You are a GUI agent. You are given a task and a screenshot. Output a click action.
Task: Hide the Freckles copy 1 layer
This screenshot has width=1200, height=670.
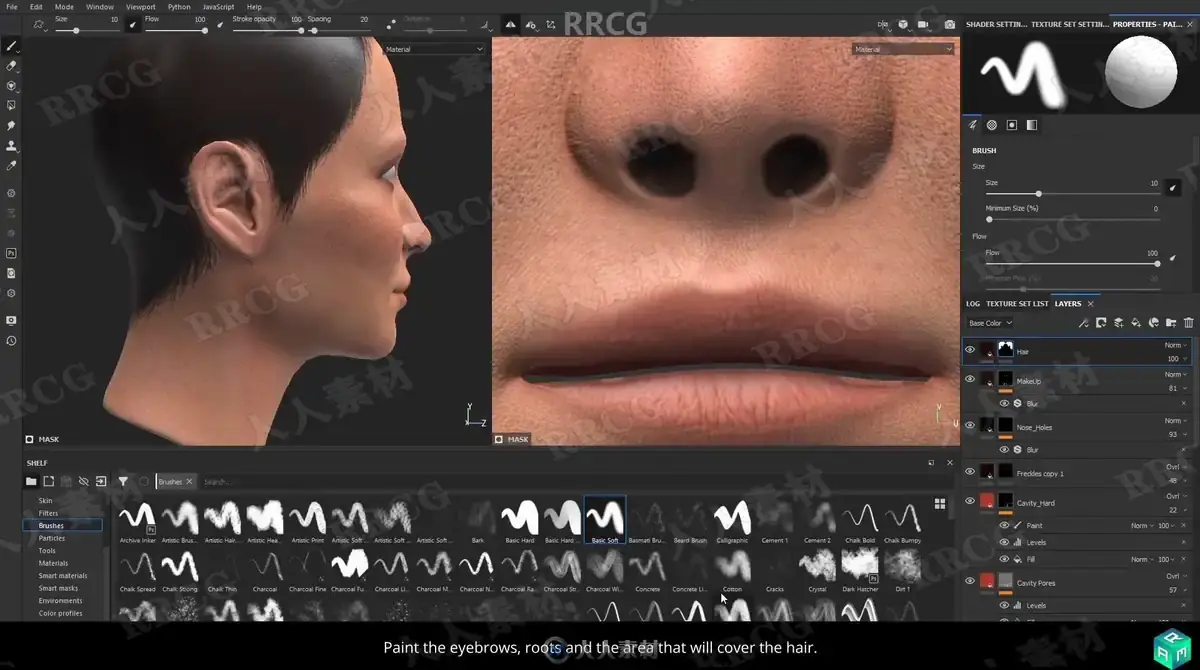(x=970, y=471)
